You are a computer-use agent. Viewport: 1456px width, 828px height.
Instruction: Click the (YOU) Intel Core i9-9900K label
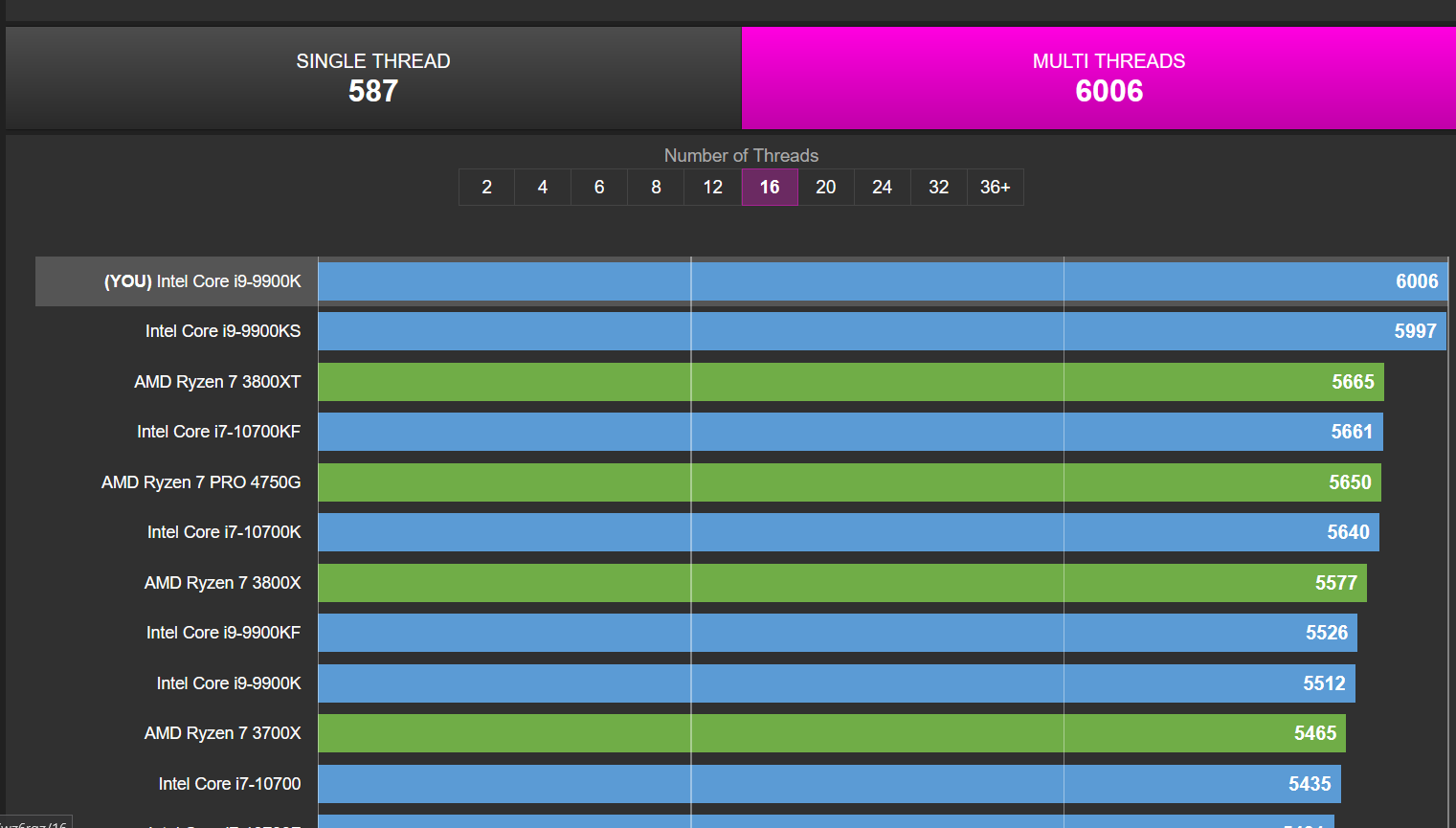(202, 281)
